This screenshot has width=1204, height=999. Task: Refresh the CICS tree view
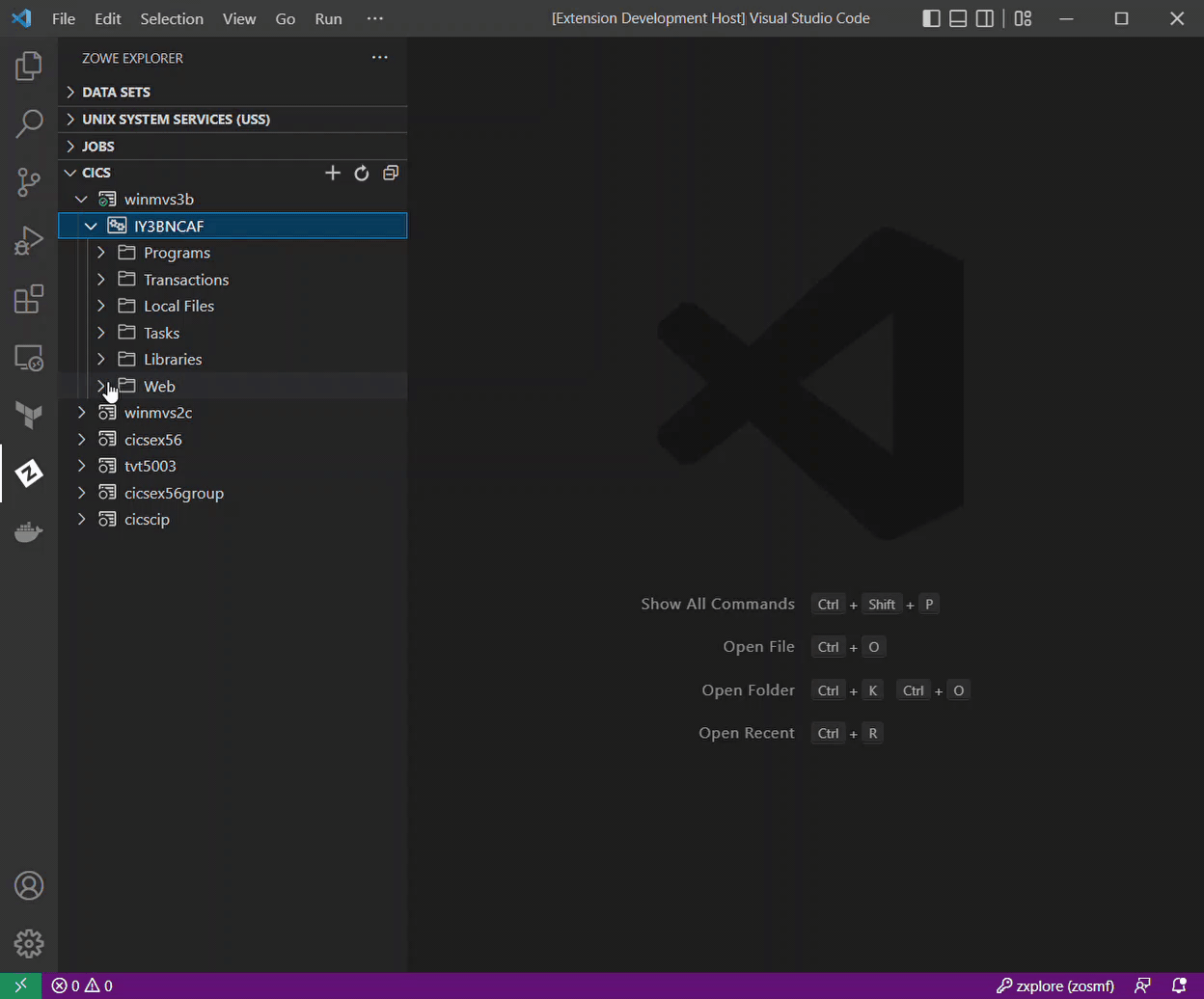pyautogui.click(x=362, y=173)
